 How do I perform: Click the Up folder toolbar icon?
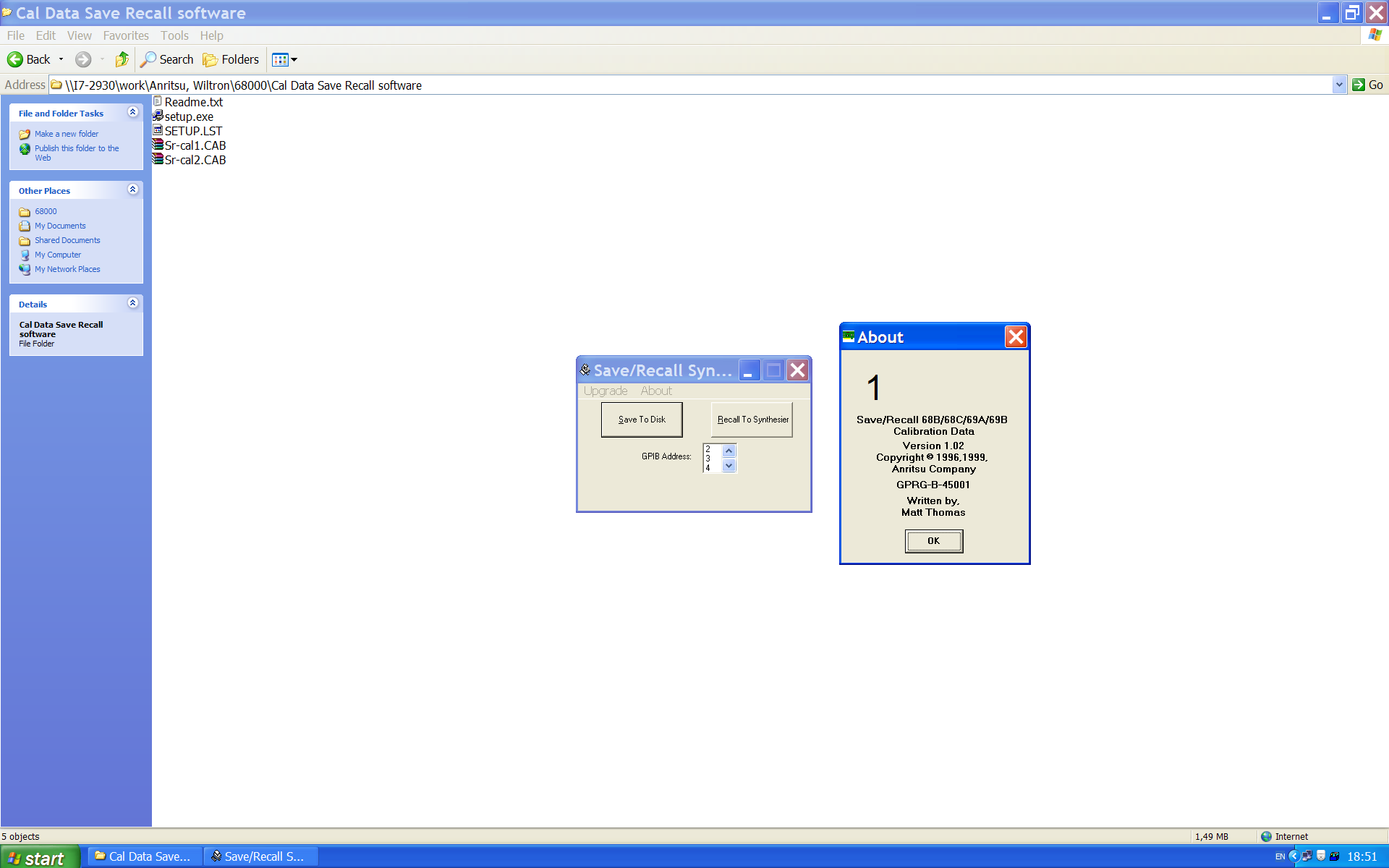122,59
